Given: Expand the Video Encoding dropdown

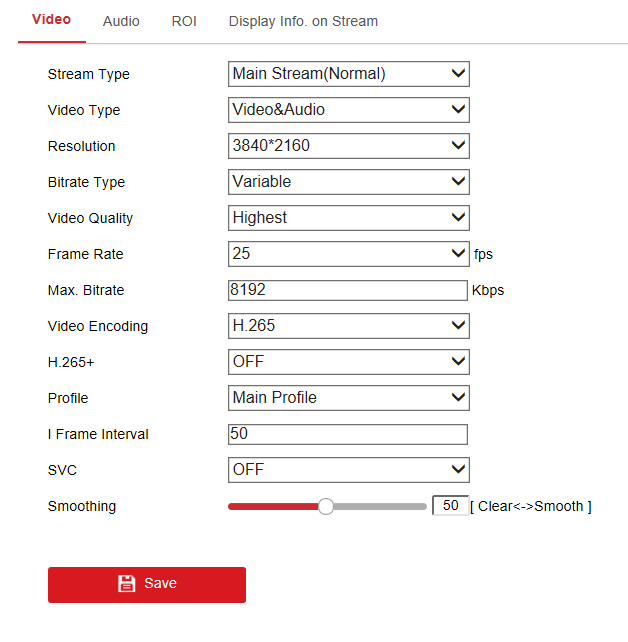Looking at the screenshot, I should click(348, 326).
